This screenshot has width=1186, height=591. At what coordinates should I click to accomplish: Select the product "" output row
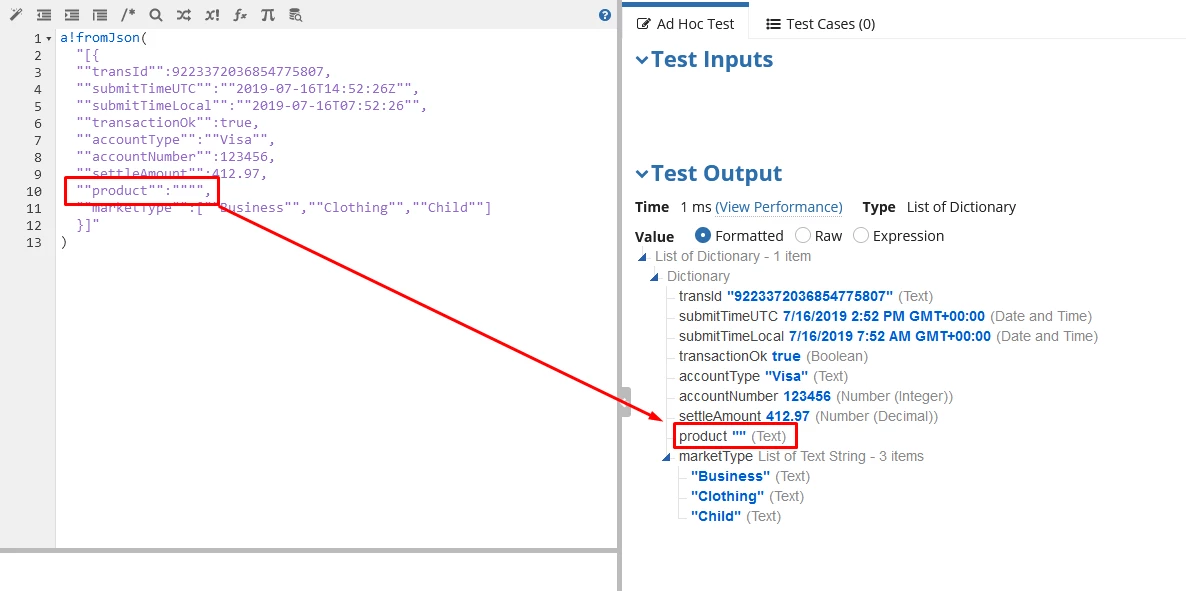pos(732,437)
